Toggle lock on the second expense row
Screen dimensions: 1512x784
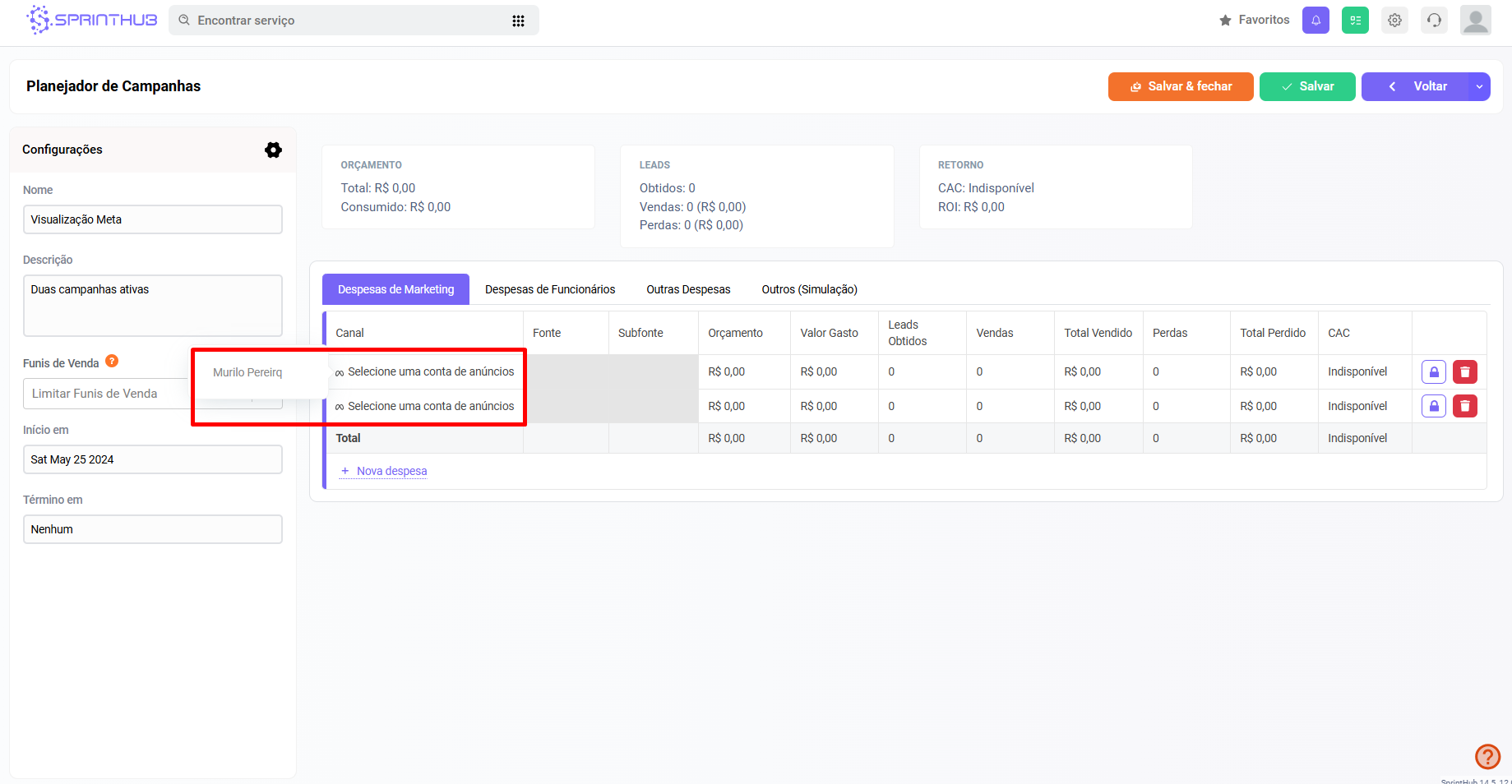(1433, 406)
